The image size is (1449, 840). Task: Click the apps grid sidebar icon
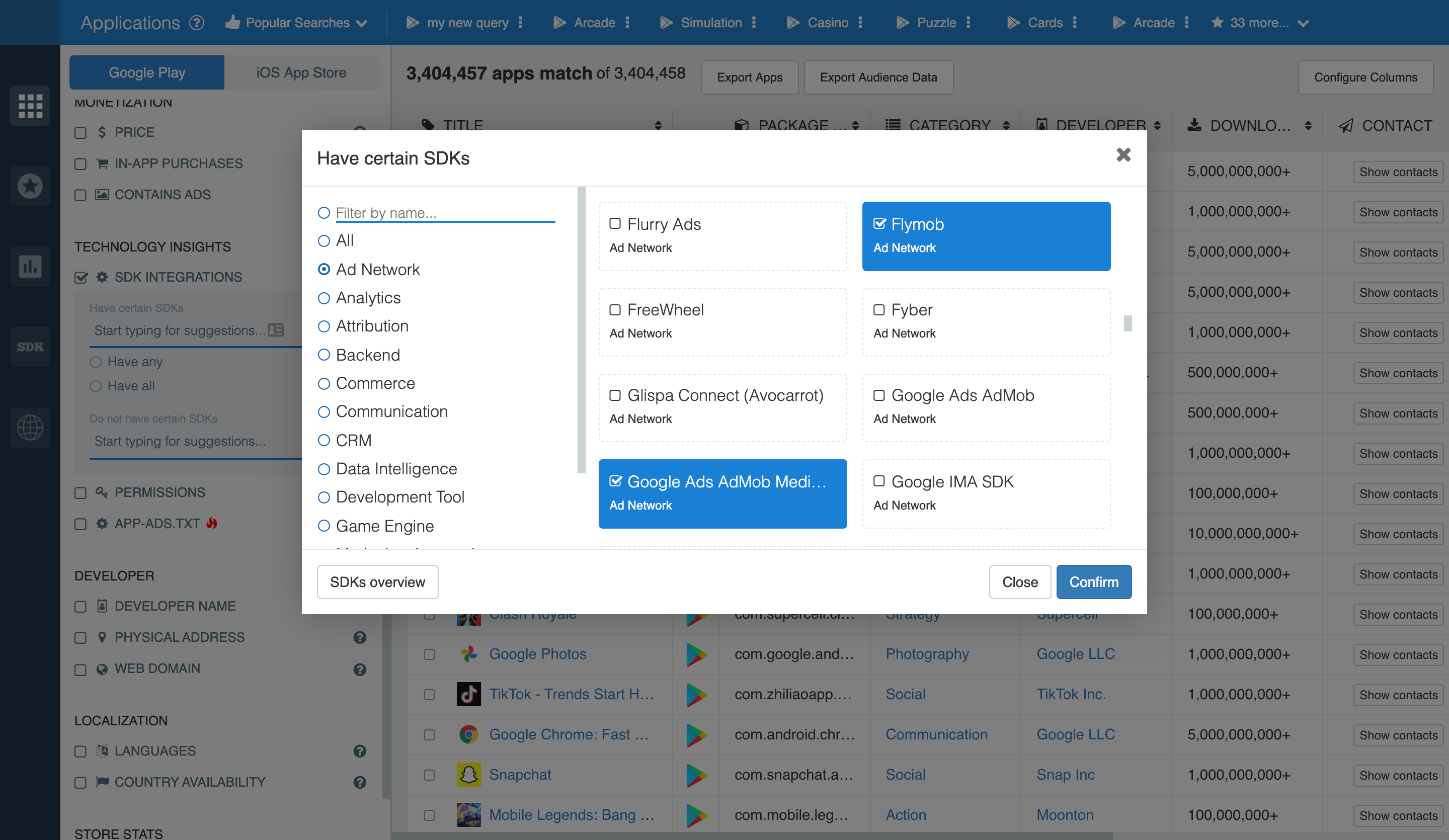[x=30, y=106]
